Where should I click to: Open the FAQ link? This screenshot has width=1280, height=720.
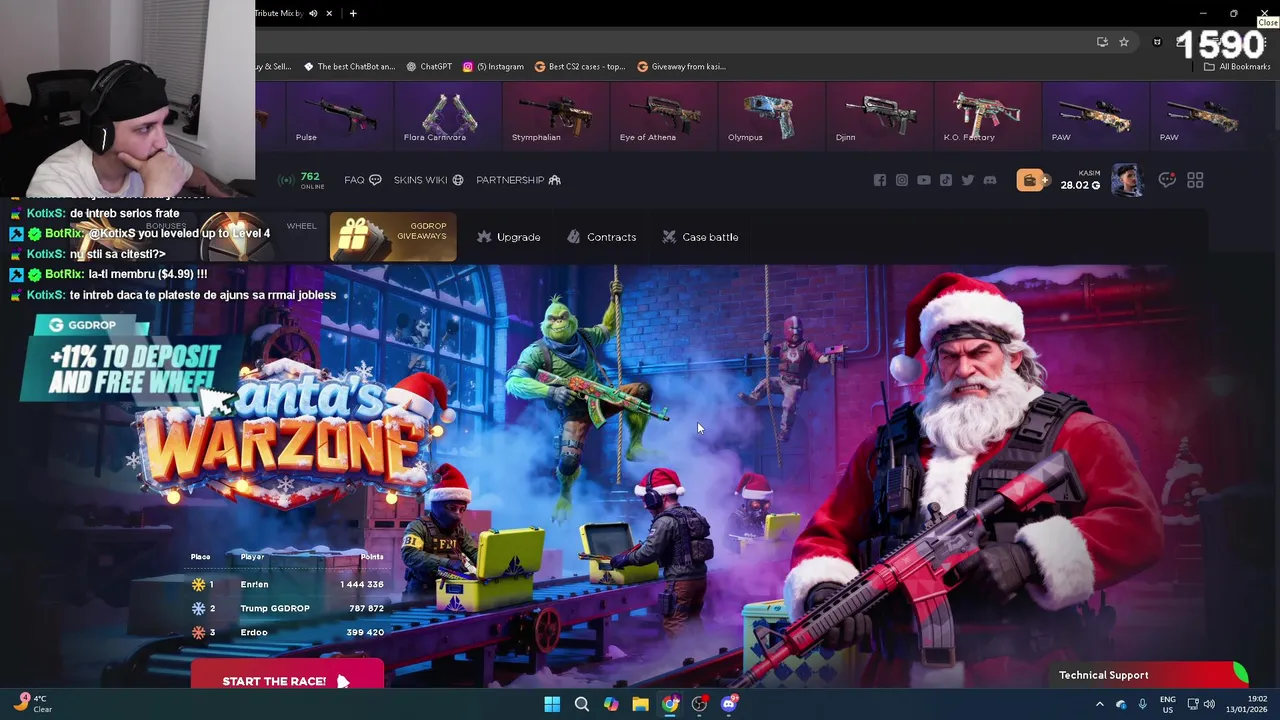(363, 180)
